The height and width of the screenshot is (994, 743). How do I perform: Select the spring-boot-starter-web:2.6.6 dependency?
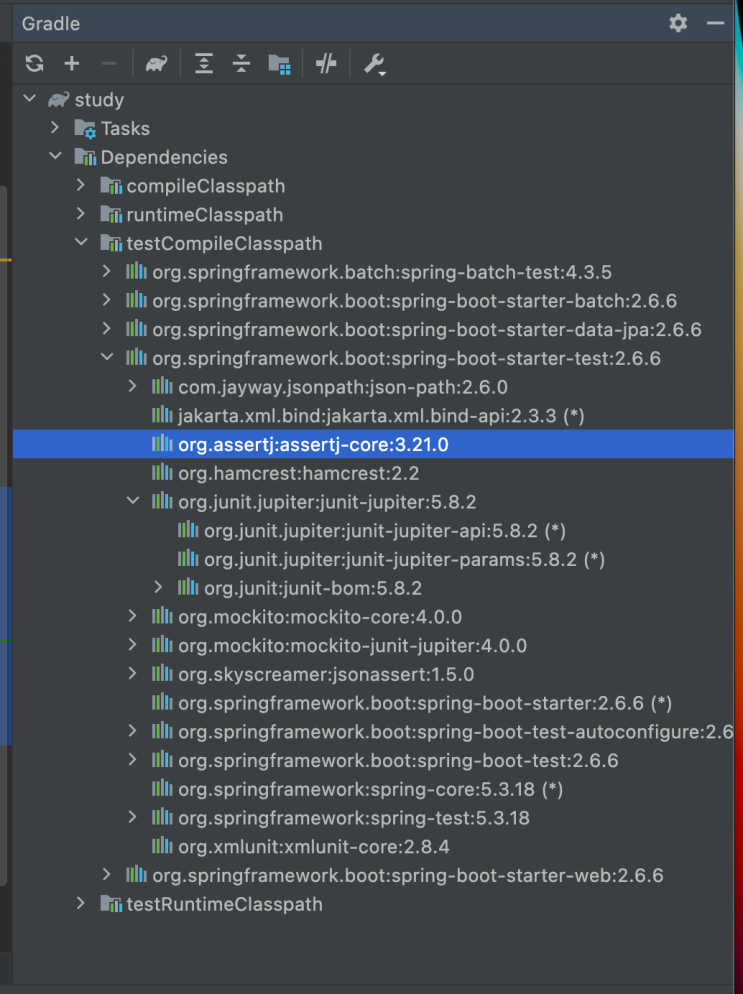(407, 875)
